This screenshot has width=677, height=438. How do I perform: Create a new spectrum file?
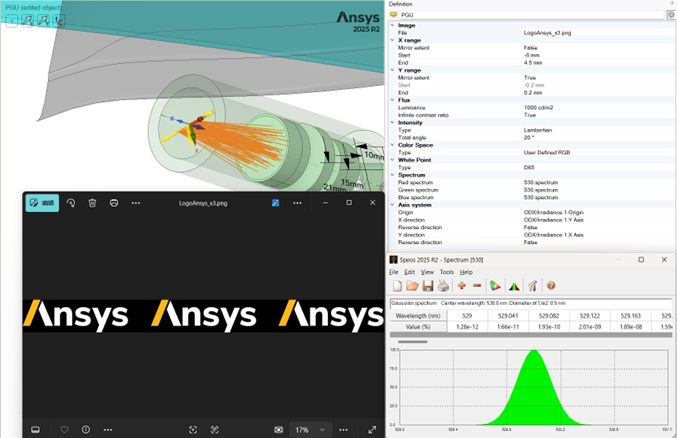[x=397, y=286]
